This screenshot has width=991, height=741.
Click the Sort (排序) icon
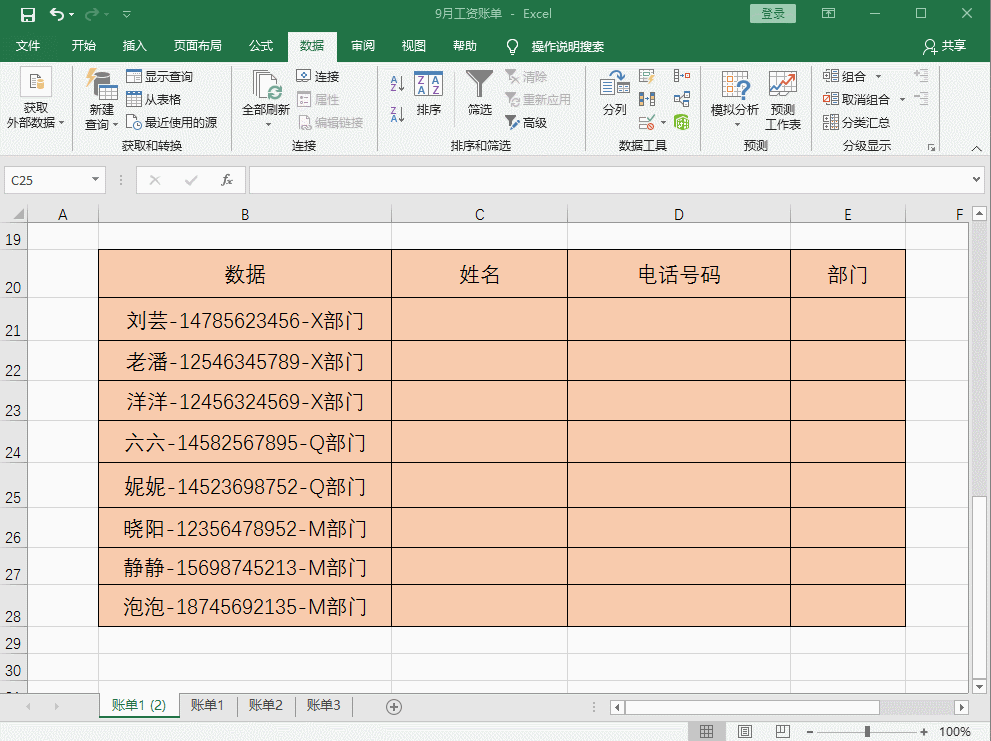[x=429, y=95]
